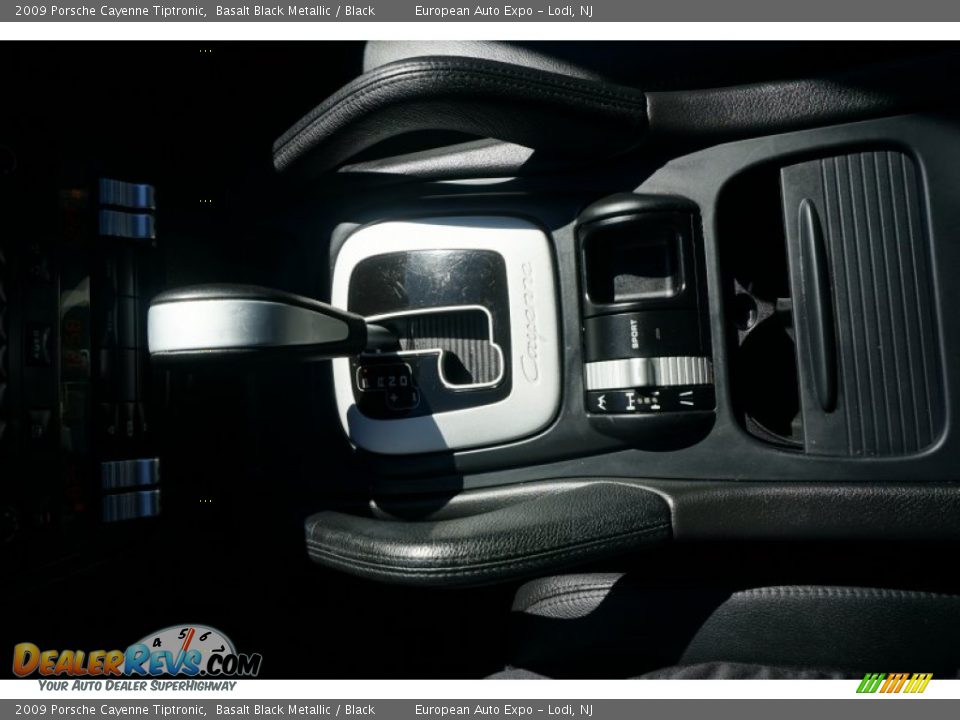Toggle the upper blue rocker switches on the dash
The image size is (960, 720).
point(126,209)
